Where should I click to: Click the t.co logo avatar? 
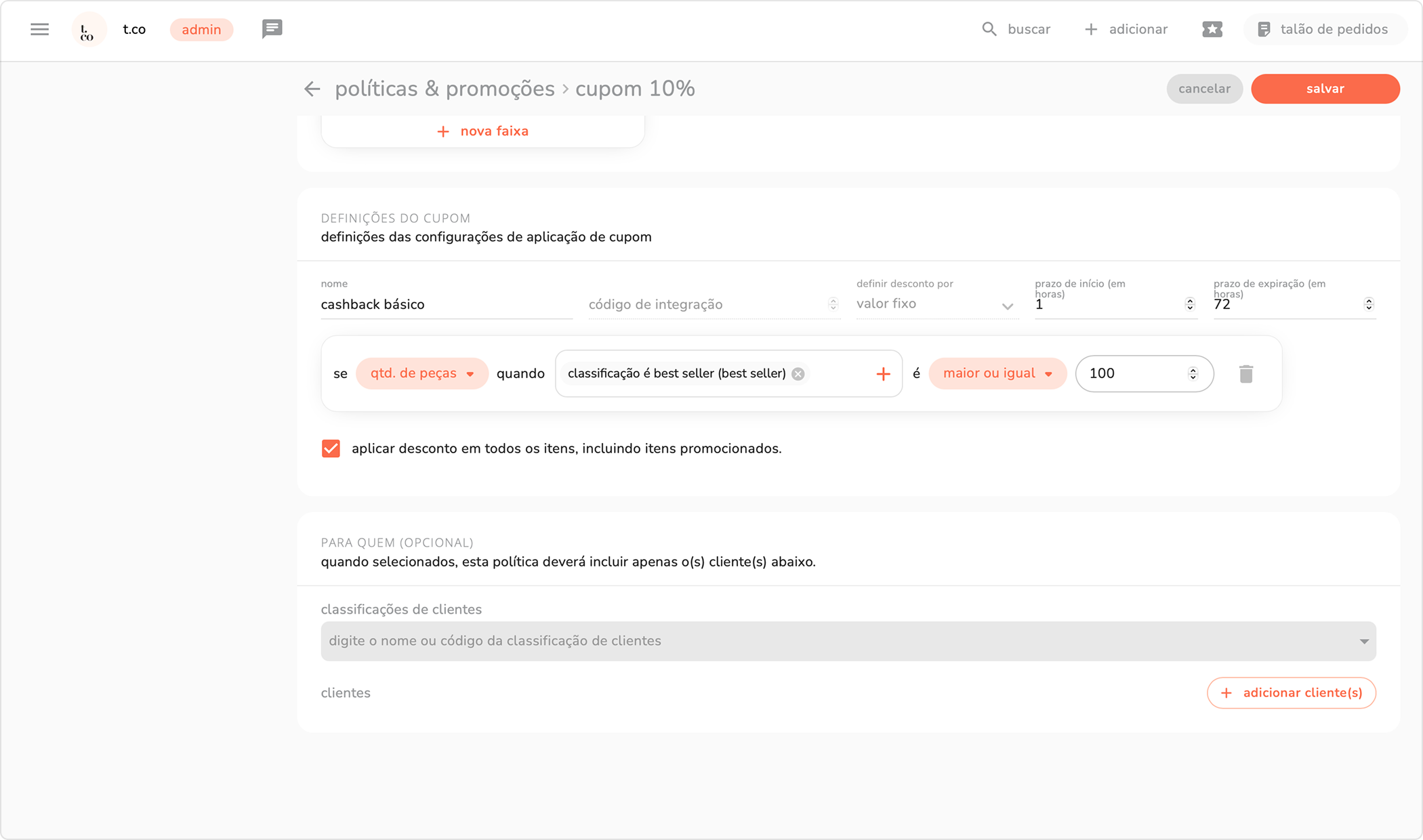pyautogui.click(x=88, y=30)
